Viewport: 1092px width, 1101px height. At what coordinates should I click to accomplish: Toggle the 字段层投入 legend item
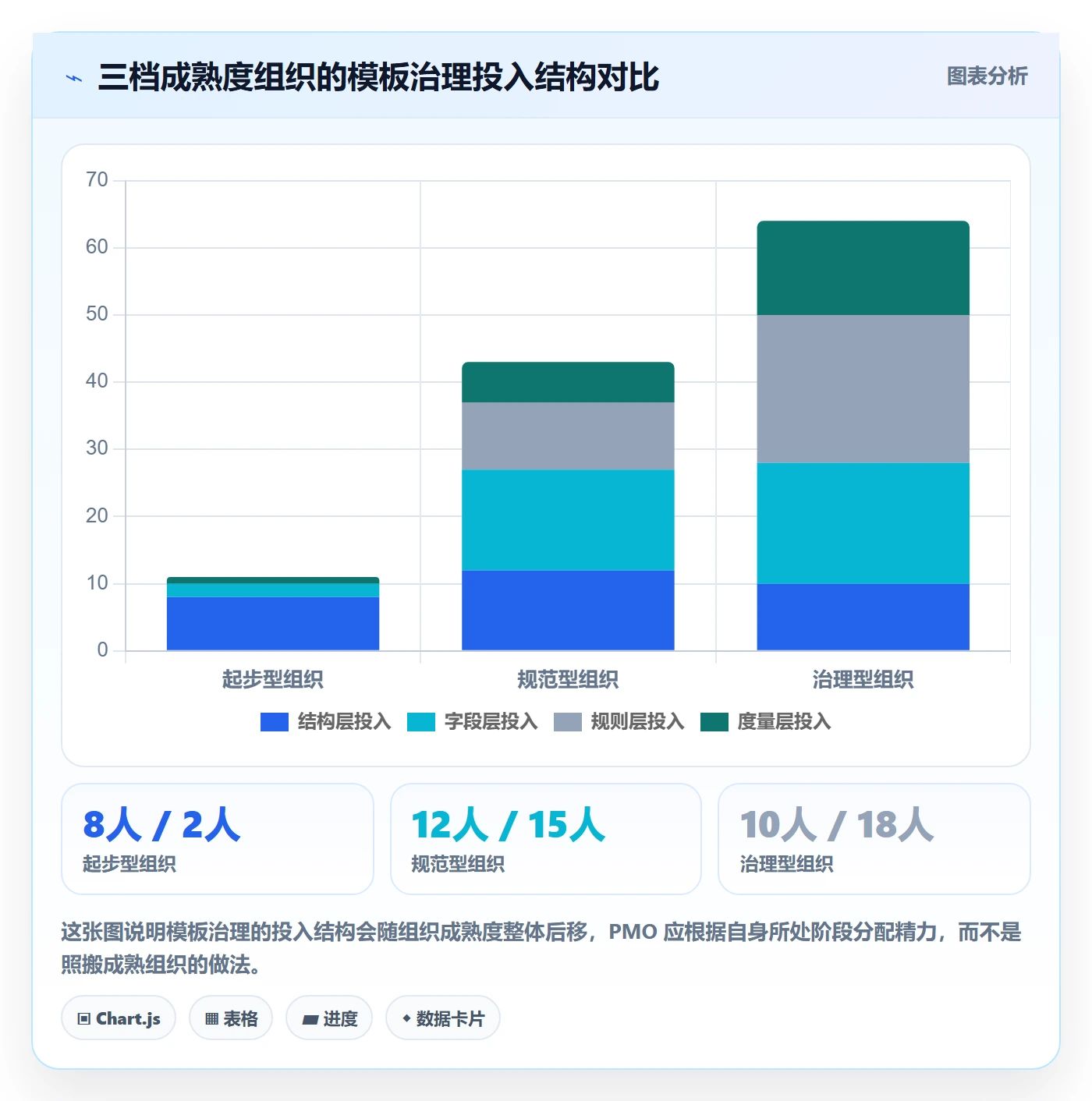472,722
